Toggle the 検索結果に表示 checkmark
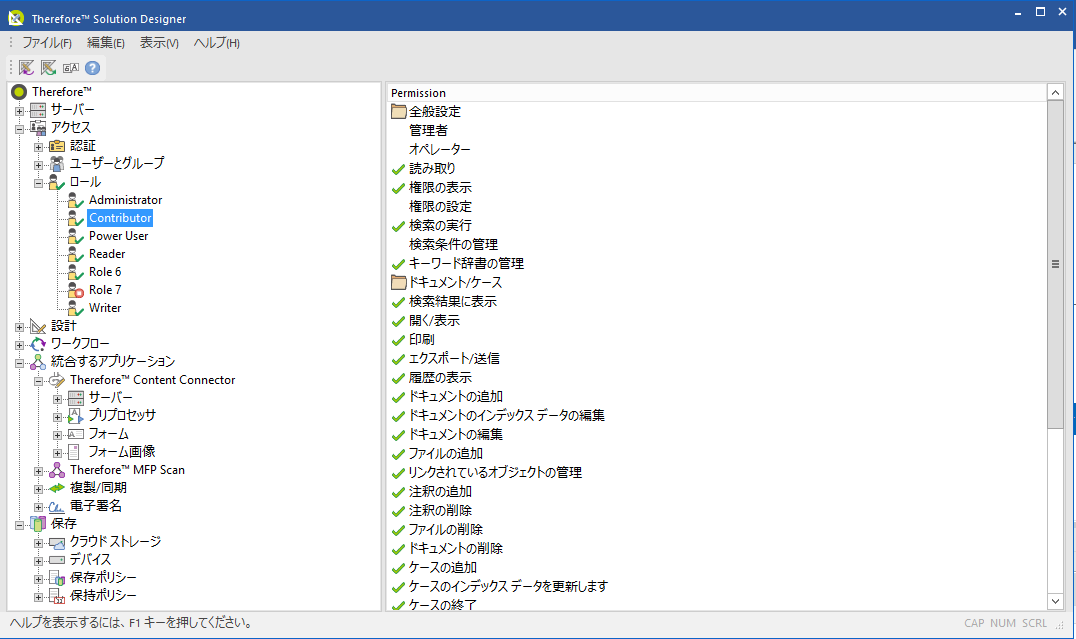The width and height of the screenshot is (1076, 639). point(398,302)
